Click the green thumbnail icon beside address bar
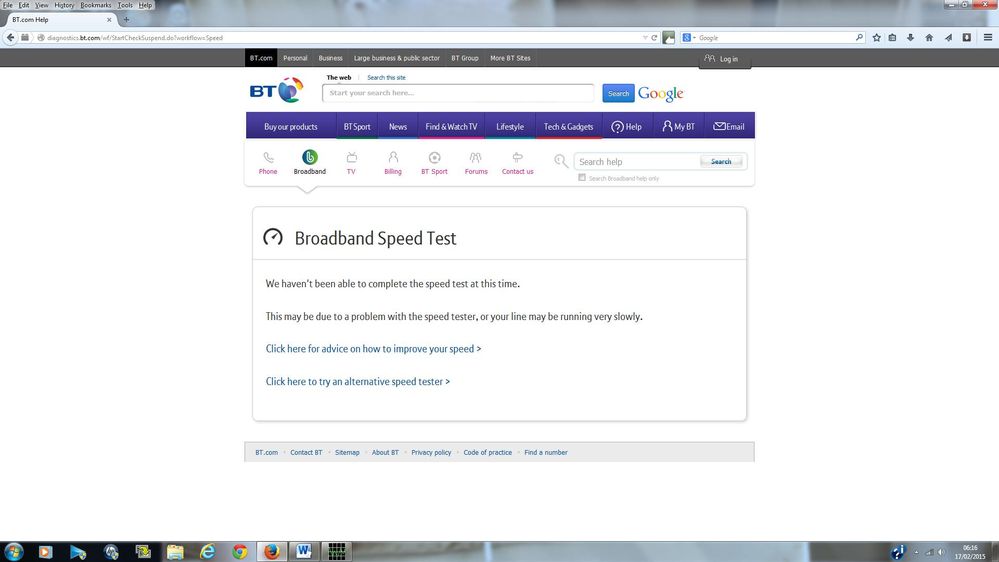This screenshot has height=562, width=999. 668,38
